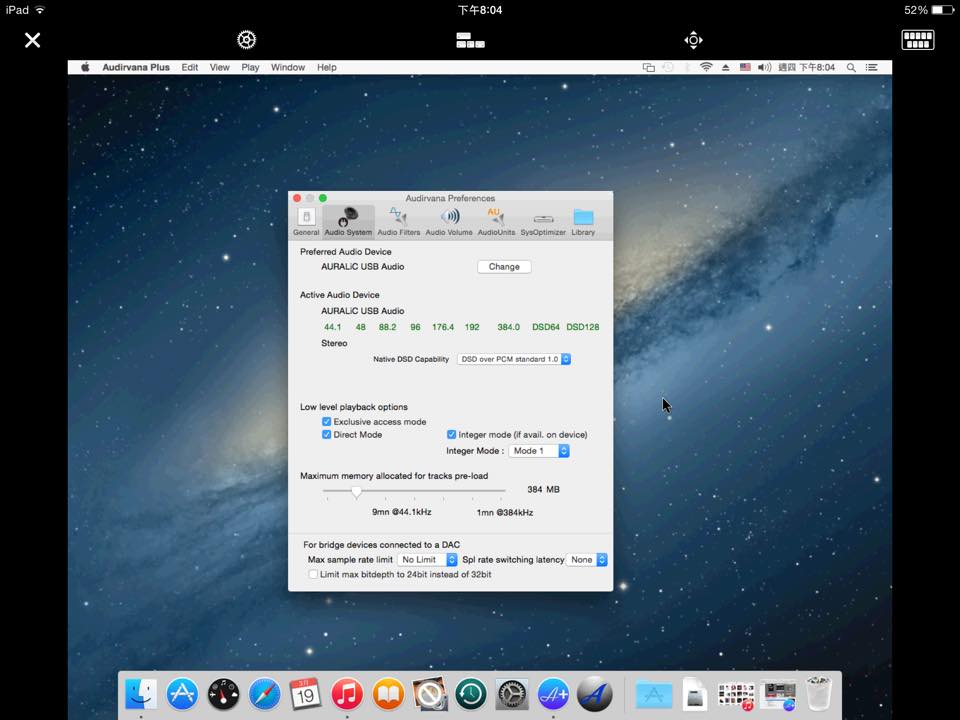Open the remote app settings gear
The image size is (960, 720).
tap(246, 40)
